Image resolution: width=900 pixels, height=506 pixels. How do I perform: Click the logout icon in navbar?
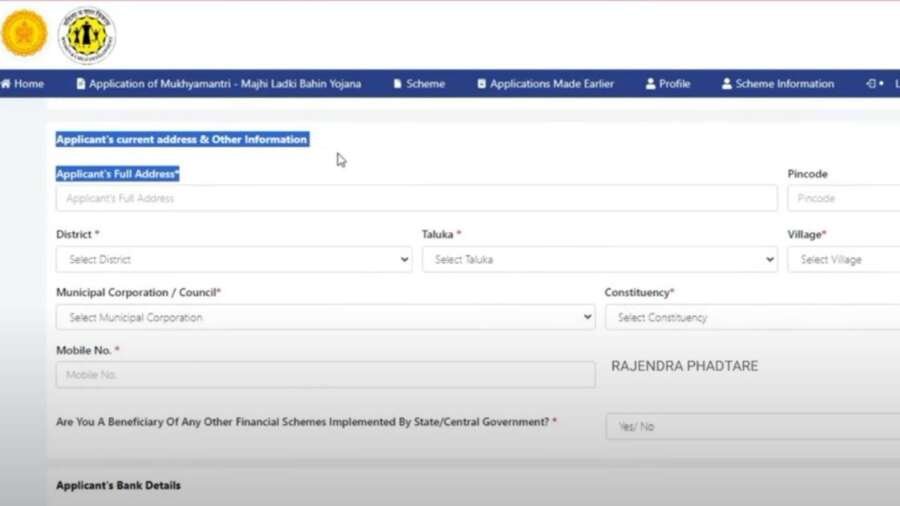[871, 84]
